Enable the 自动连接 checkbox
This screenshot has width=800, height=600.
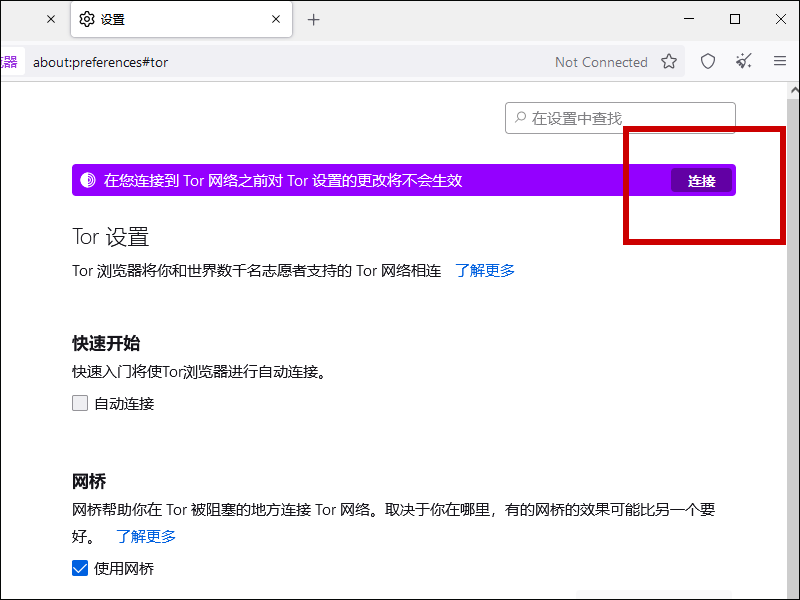(80, 404)
